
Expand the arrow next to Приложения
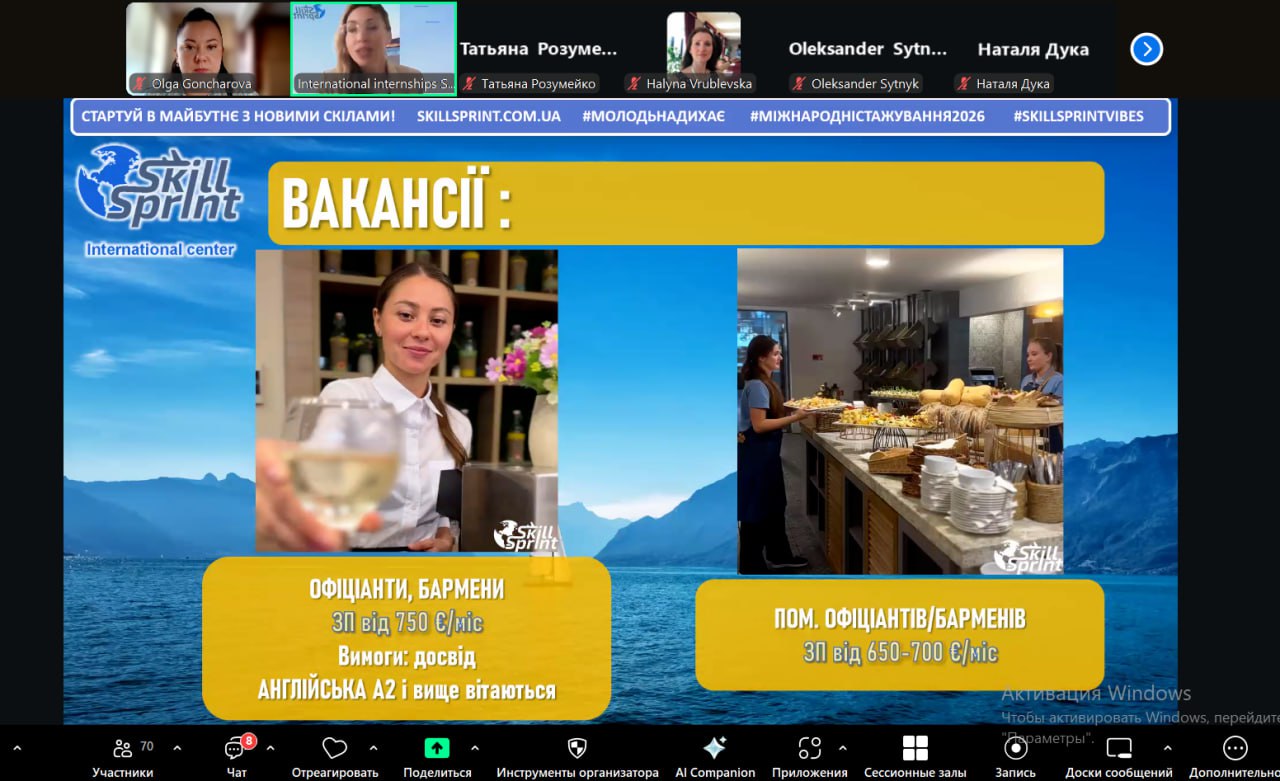point(842,748)
